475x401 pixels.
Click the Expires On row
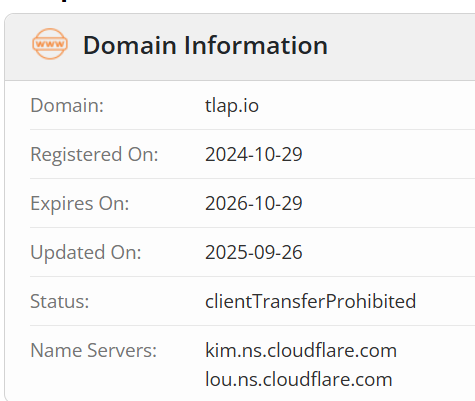(x=252, y=203)
